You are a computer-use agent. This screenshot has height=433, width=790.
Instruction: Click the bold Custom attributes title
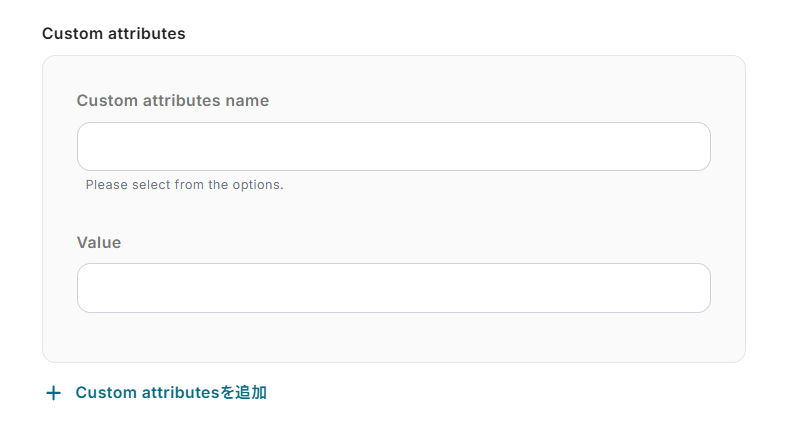coord(113,33)
